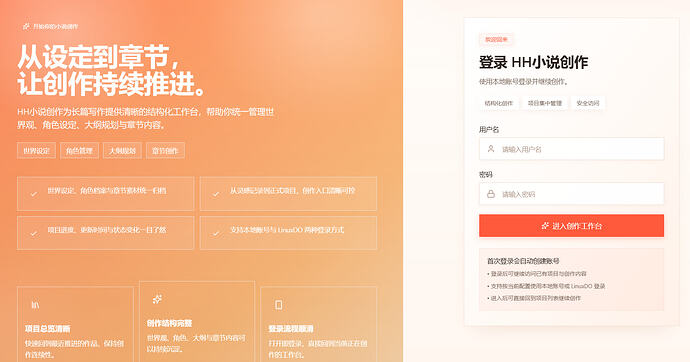The width and height of the screenshot is (690, 362).
Task: Click text 项目进度、更新时间与状态变化一目了然
Action: pos(107,230)
